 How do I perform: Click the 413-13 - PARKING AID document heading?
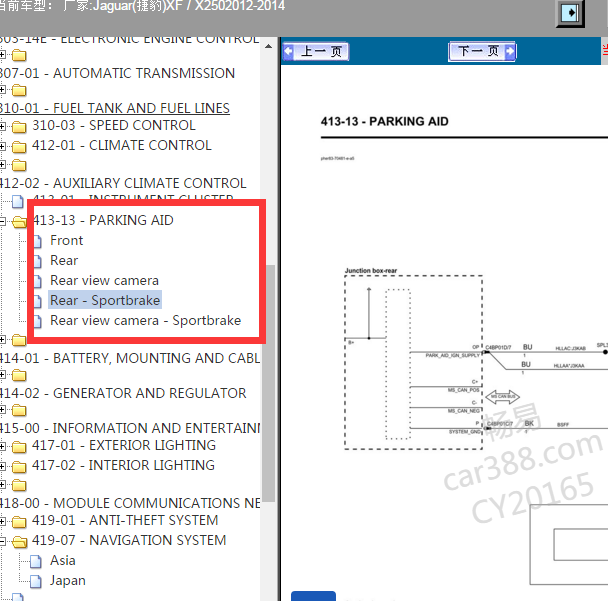click(384, 121)
